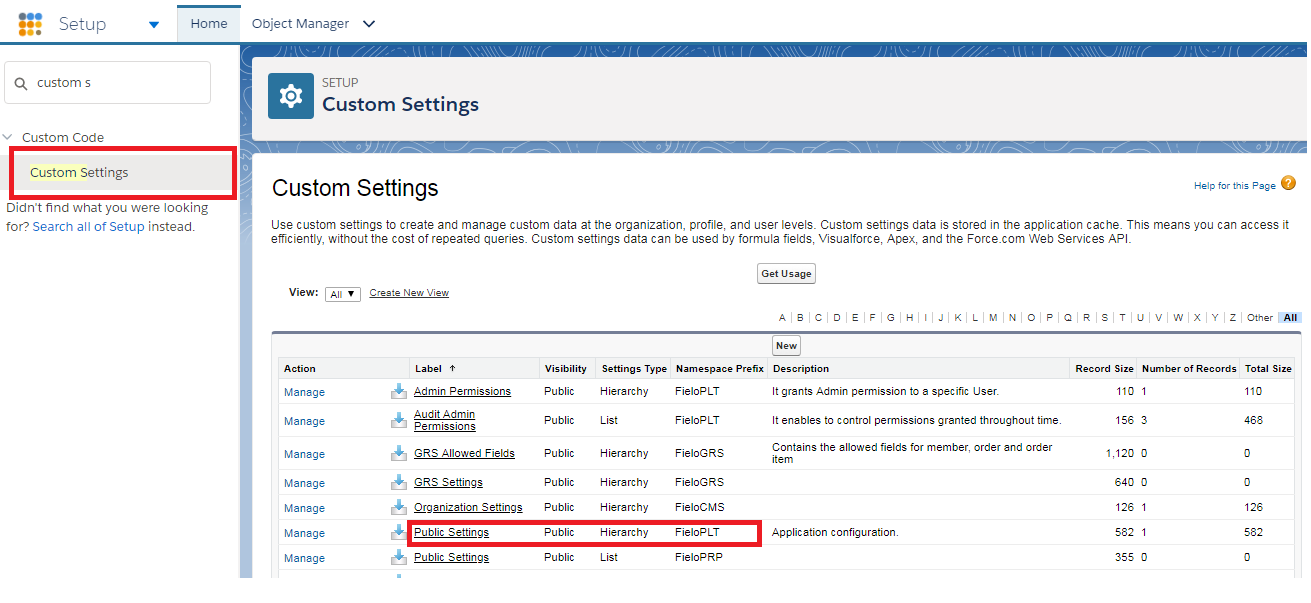Filter list by letter Z
The width and height of the screenshot is (1311, 603).
(x=1233, y=318)
